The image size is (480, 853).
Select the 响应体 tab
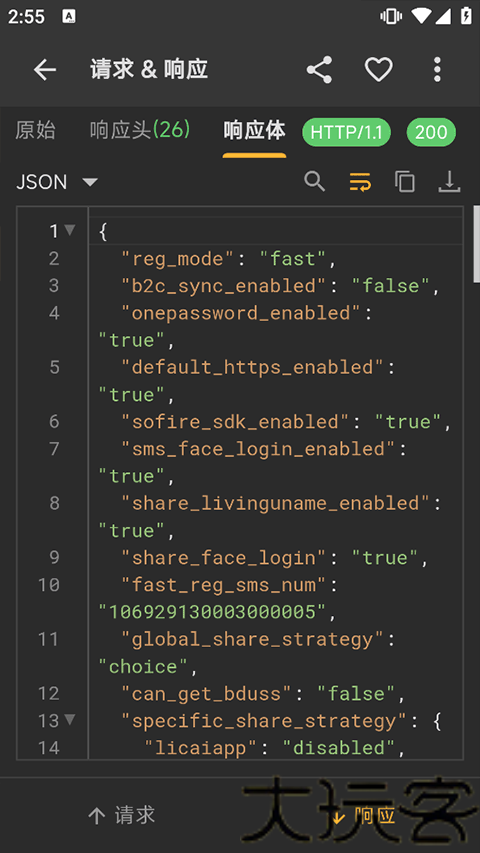(254, 131)
